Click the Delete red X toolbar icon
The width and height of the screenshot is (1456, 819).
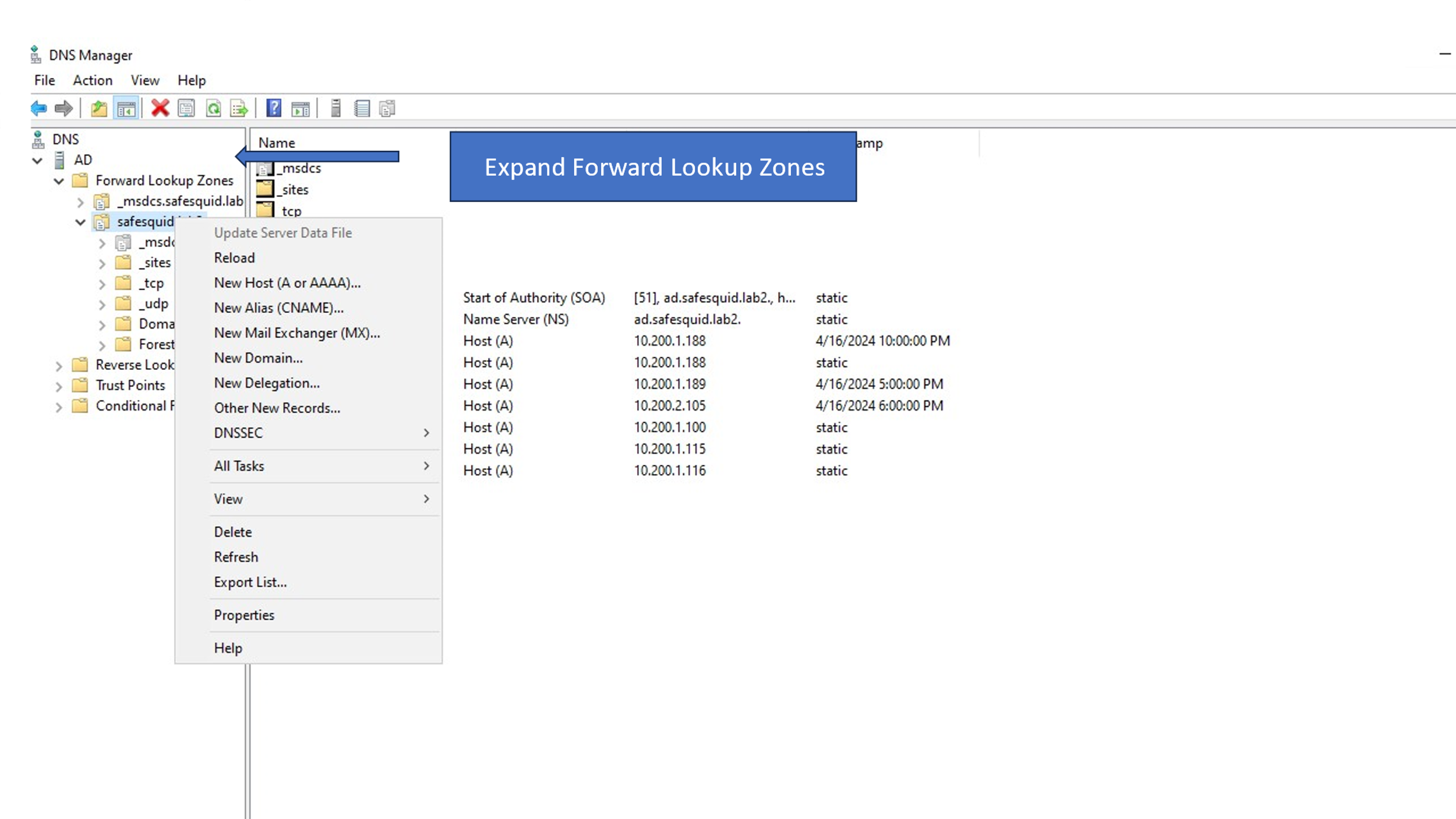pyautogui.click(x=159, y=108)
